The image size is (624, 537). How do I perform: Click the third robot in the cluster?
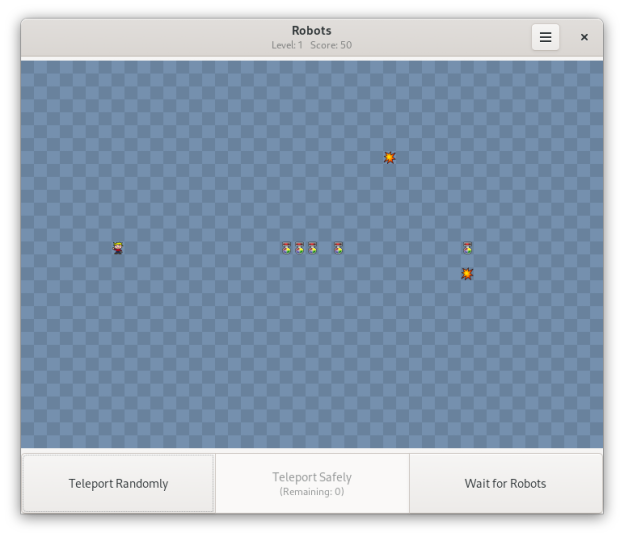[312, 248]
